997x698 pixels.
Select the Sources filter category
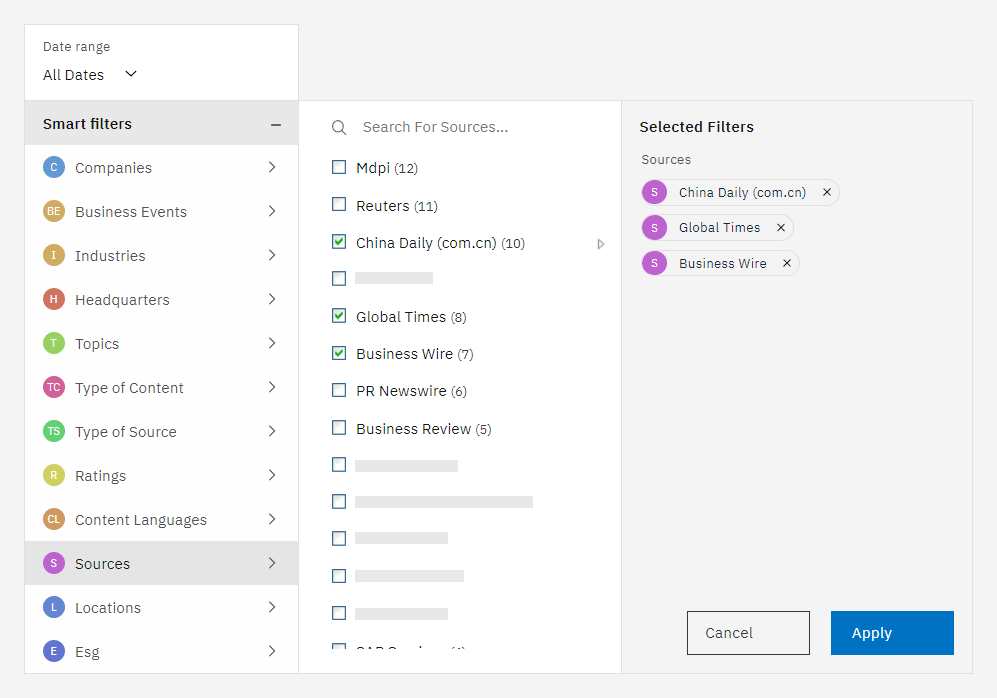point(162,563)
